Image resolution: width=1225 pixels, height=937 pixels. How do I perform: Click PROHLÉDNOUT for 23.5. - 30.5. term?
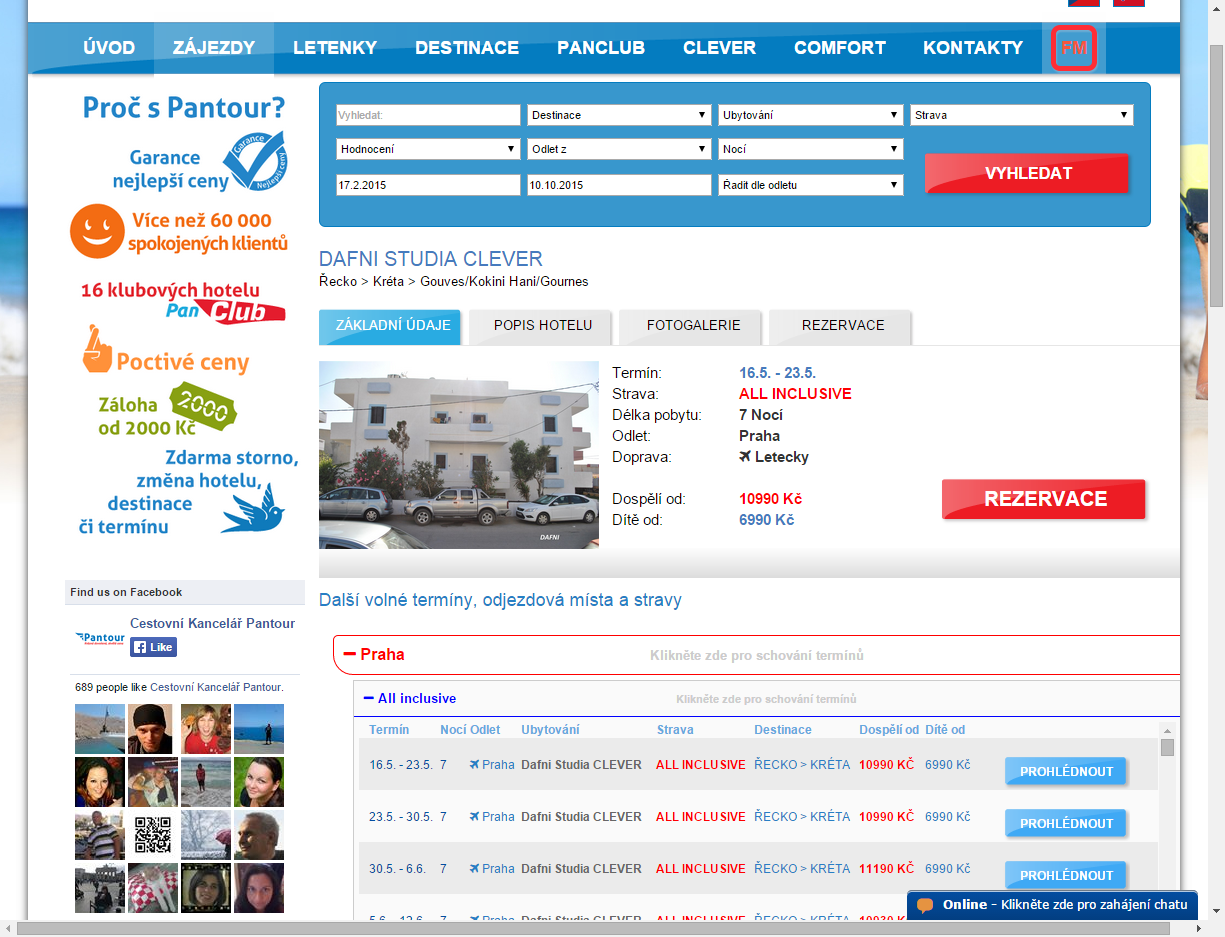point(1066,824)
